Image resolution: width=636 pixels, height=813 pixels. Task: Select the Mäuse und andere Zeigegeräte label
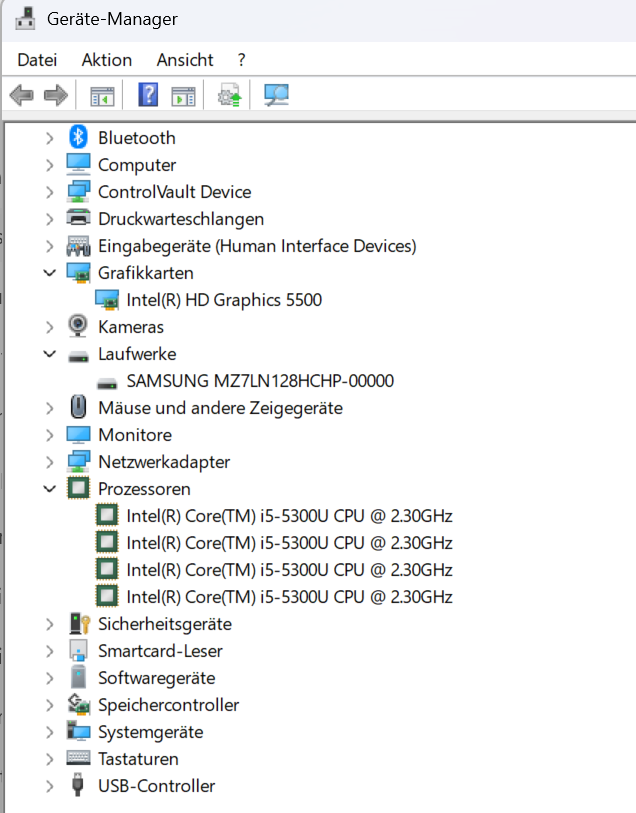click(220, 408)
